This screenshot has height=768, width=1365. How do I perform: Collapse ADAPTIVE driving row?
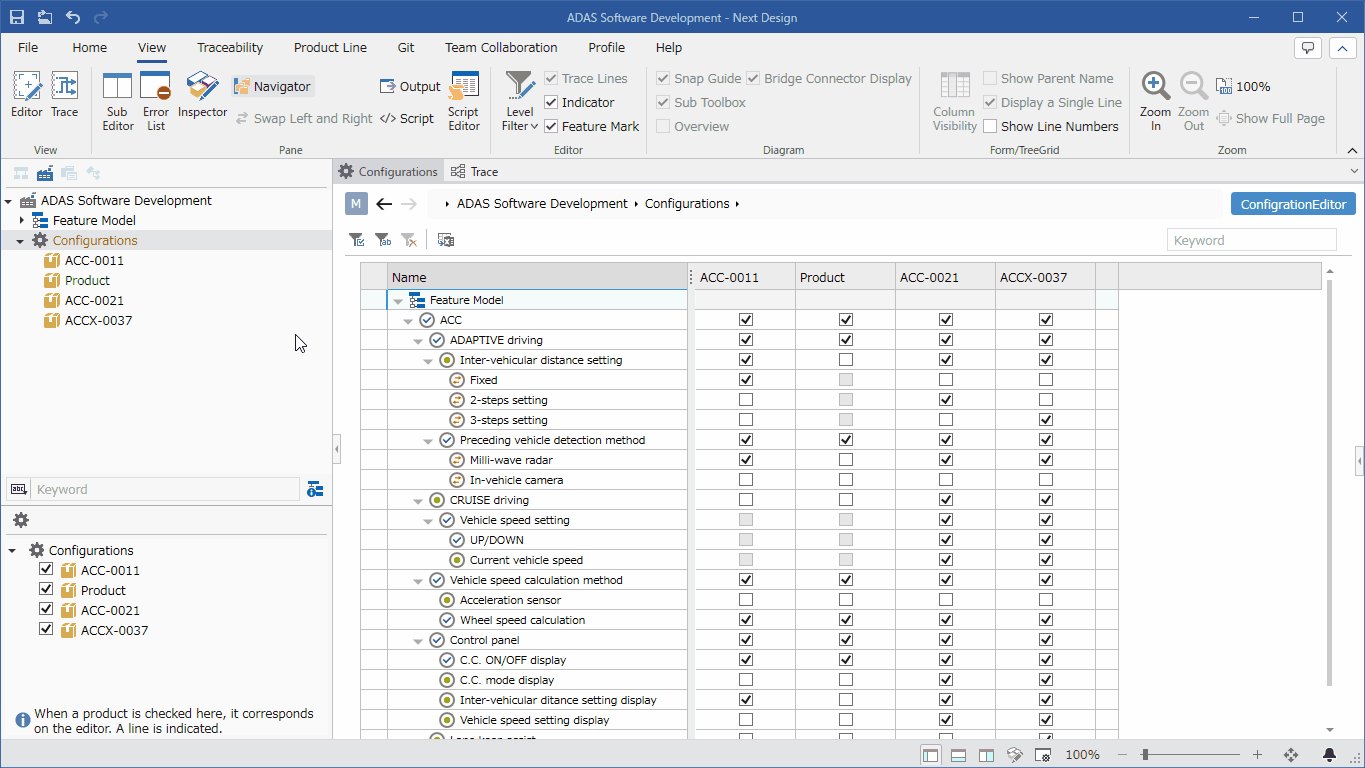click(418, 341)
